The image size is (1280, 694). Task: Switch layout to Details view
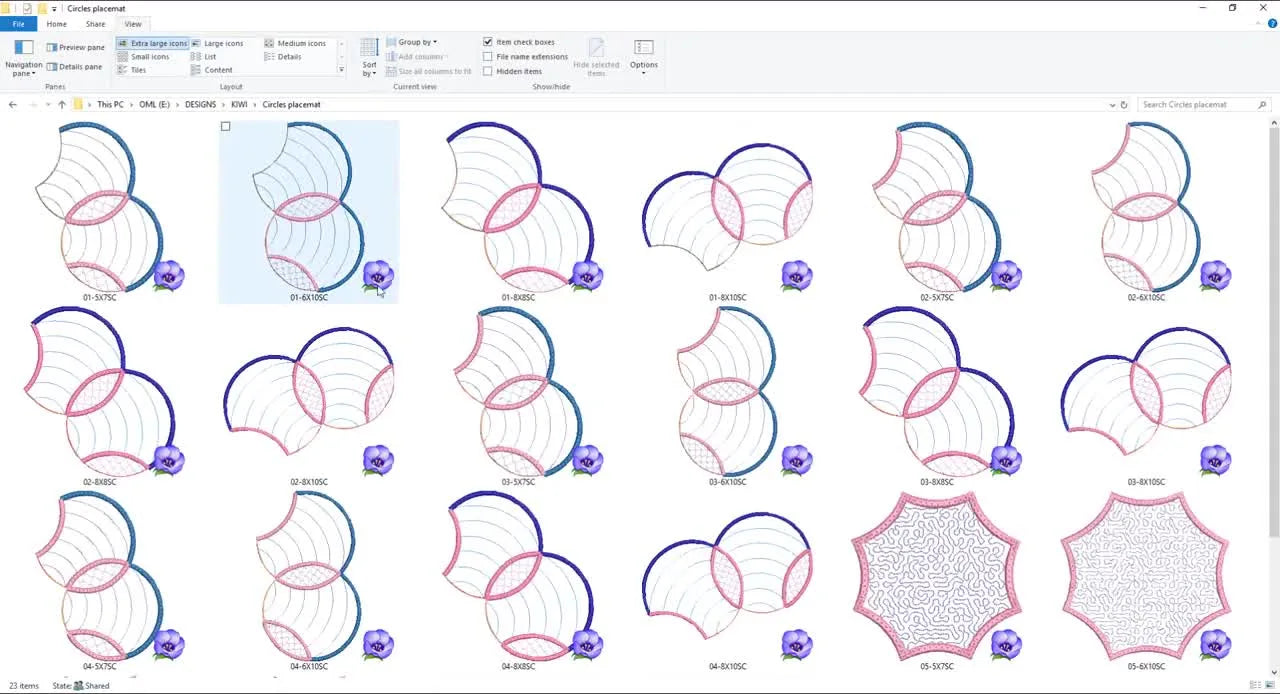pyautogui.click(x=283, y=57)
